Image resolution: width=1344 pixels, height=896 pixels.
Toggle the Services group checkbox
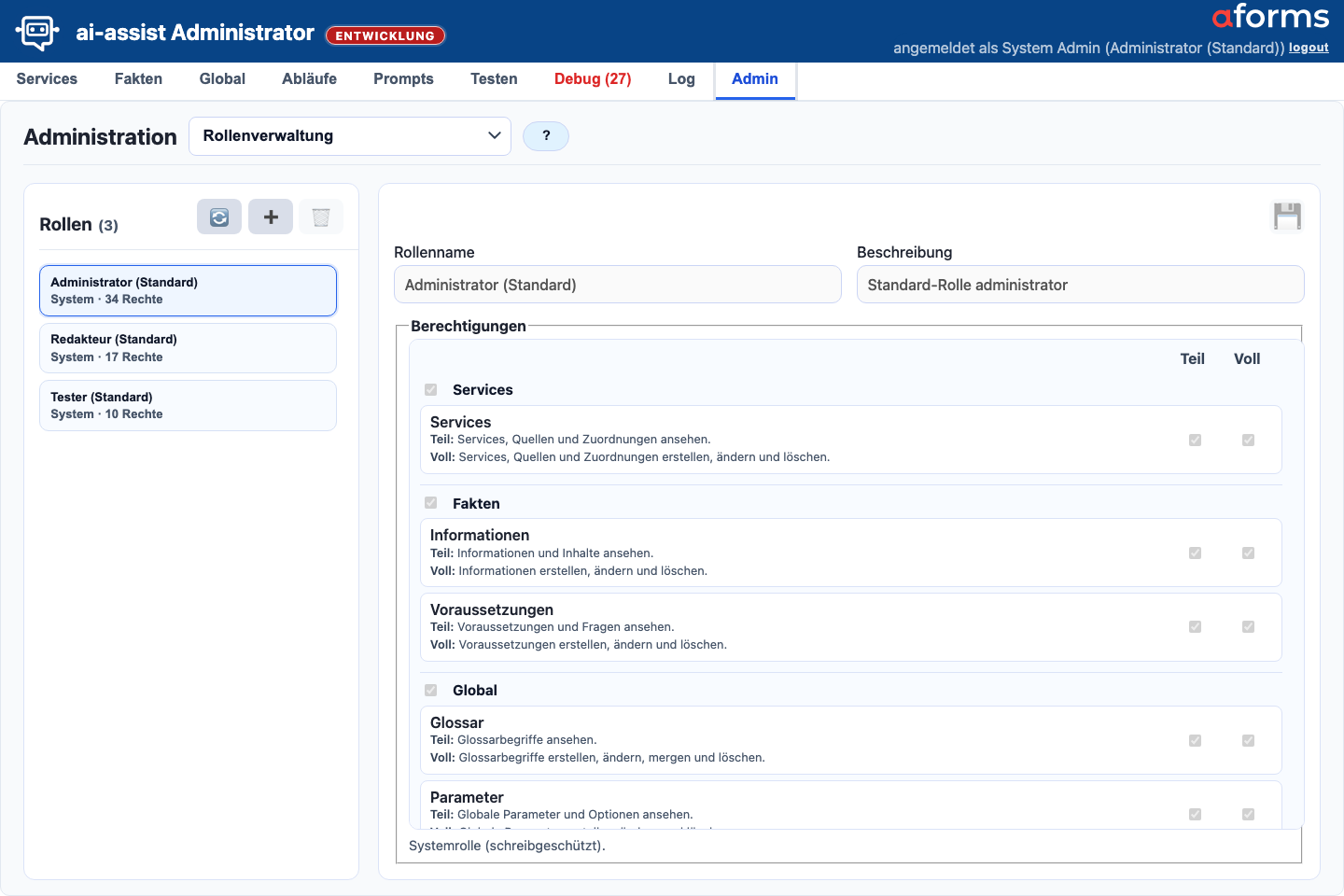(431, 389)
